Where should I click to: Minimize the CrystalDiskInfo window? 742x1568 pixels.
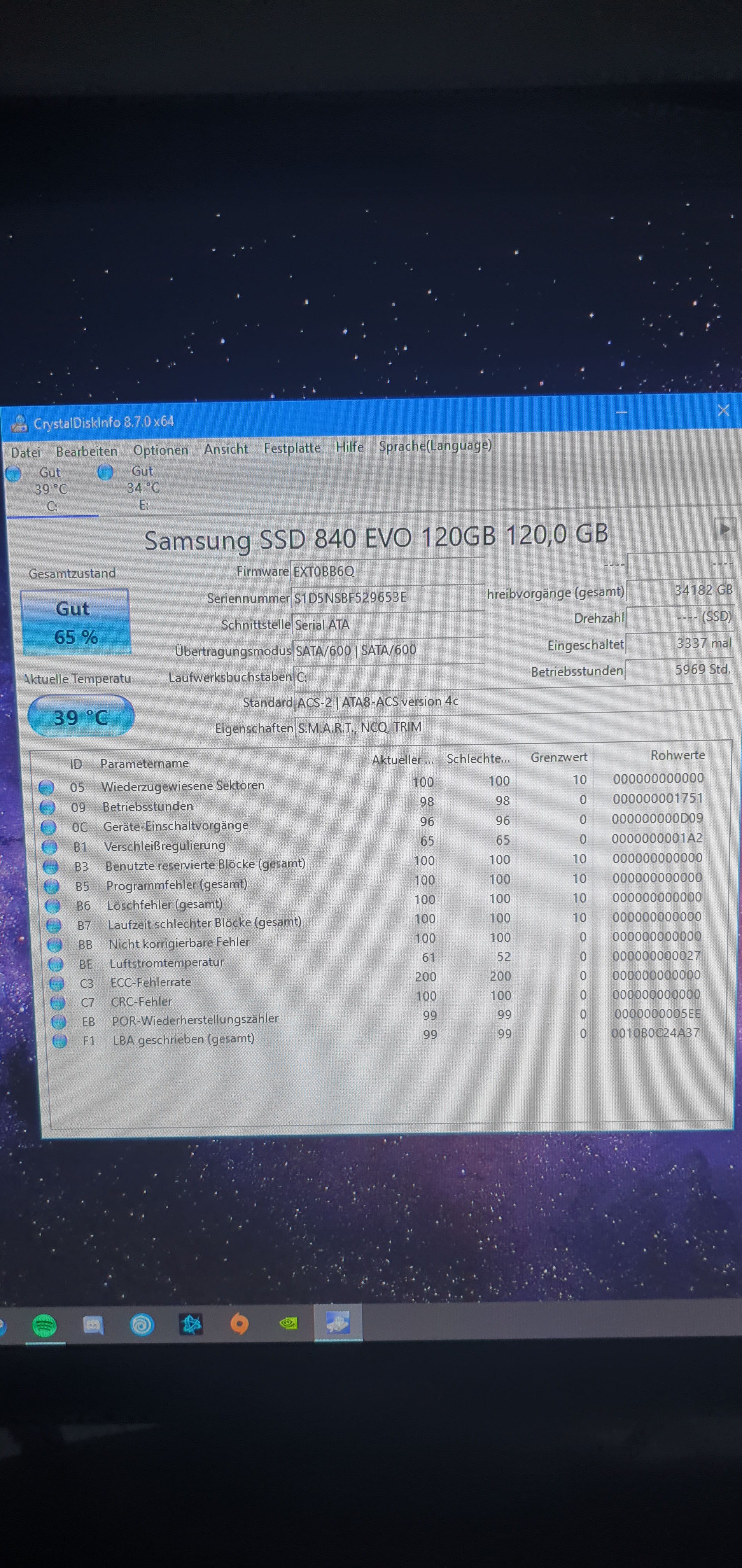[x=621, y=413]
